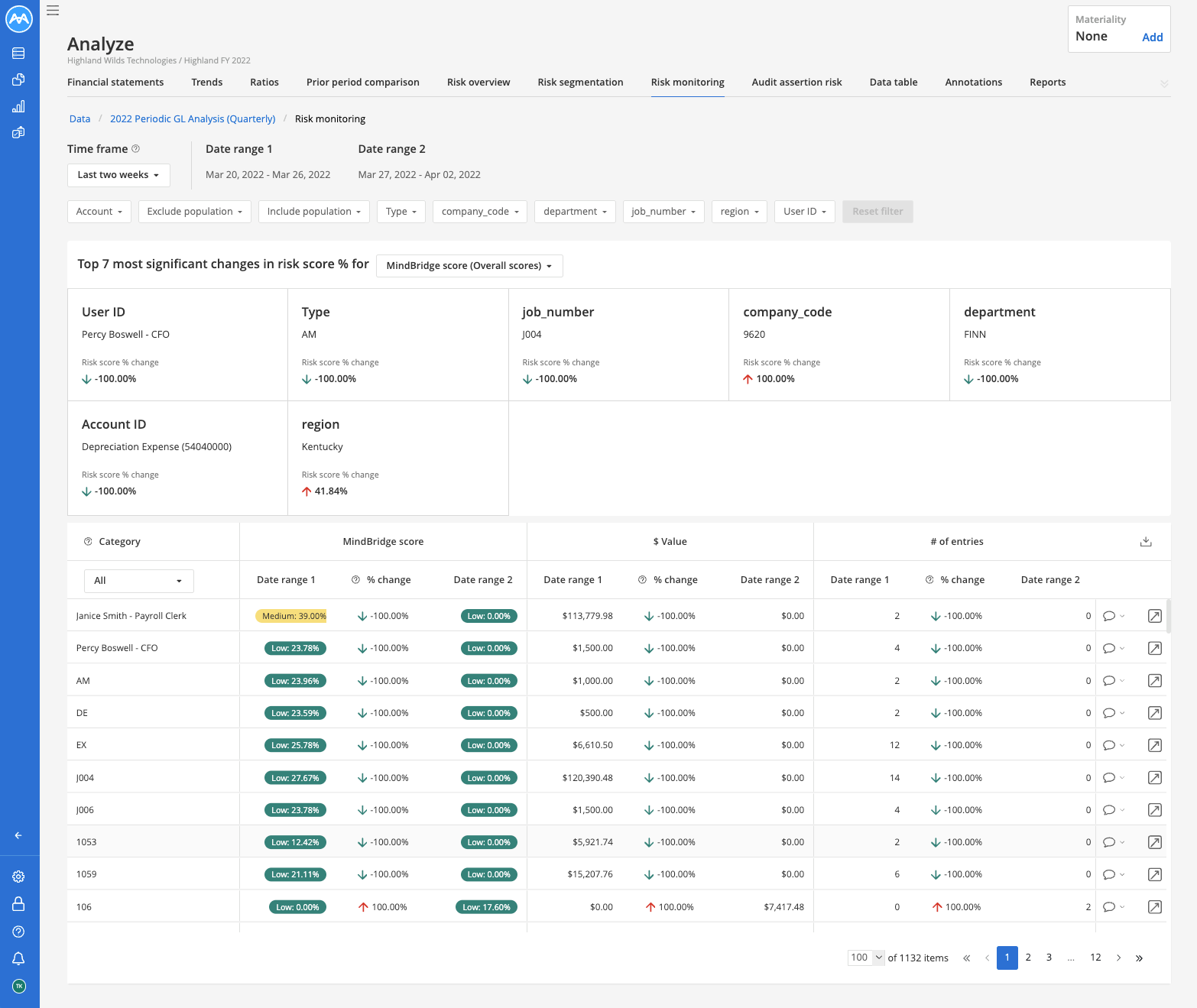The width and height of the screenshot is (1197, 1008).
Task: Open 2022 Periodic GL Analysis (Quarterly) breadcrumb
Action: (193, 119)
